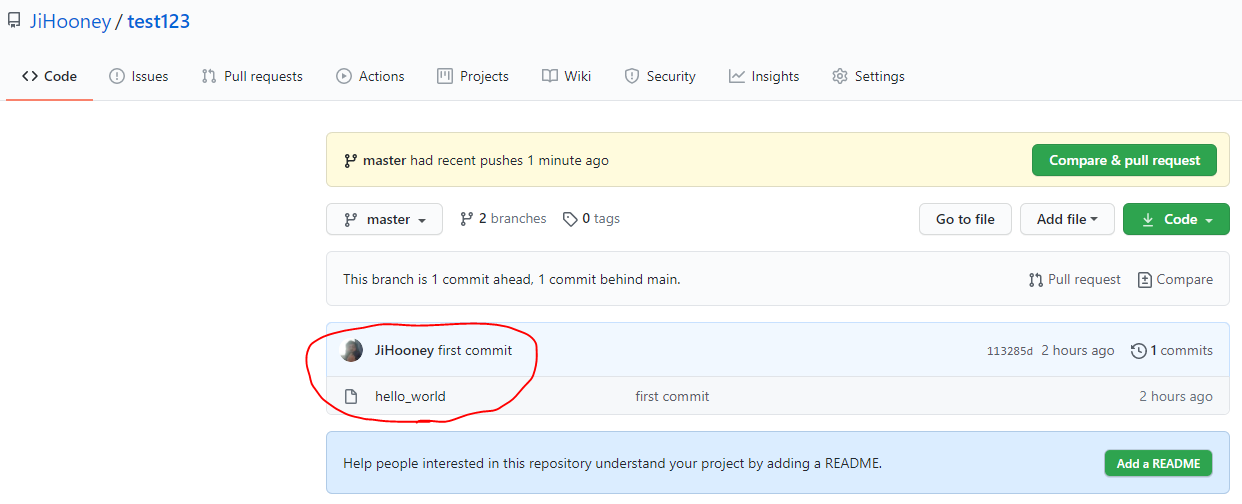Screen dimensions: 1242x504
Task: Click the Issues tab circle icon
Action: (x=116, y=76)
